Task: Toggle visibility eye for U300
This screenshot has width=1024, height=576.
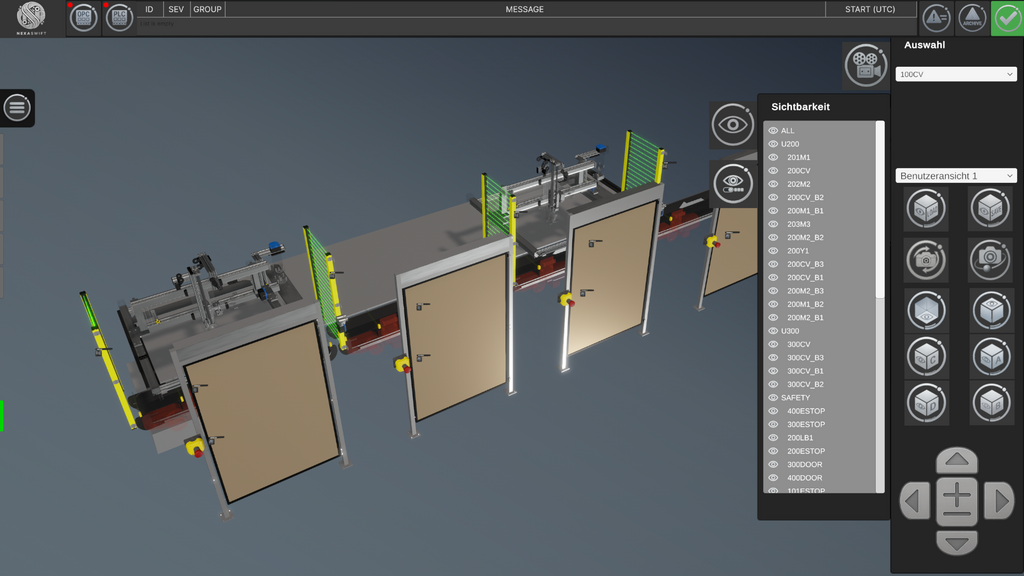Action: 773,331
